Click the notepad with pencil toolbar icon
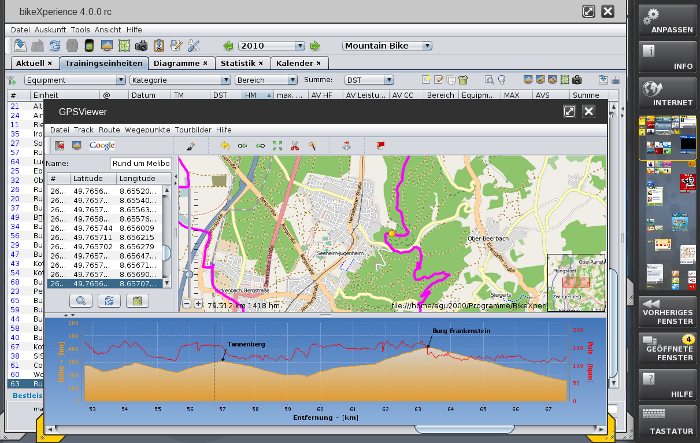This screenshot has height=443, width=700. (176, 46)
